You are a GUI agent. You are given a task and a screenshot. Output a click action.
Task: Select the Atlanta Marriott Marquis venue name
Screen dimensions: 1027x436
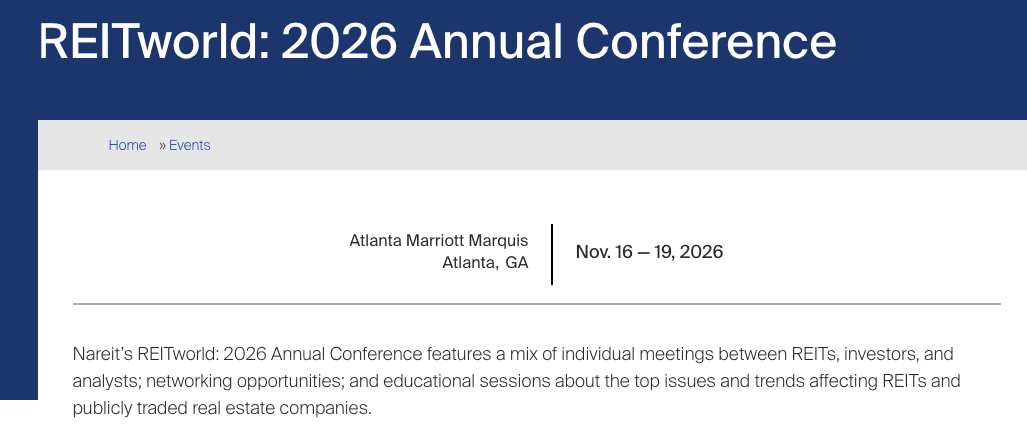(438, 240)
